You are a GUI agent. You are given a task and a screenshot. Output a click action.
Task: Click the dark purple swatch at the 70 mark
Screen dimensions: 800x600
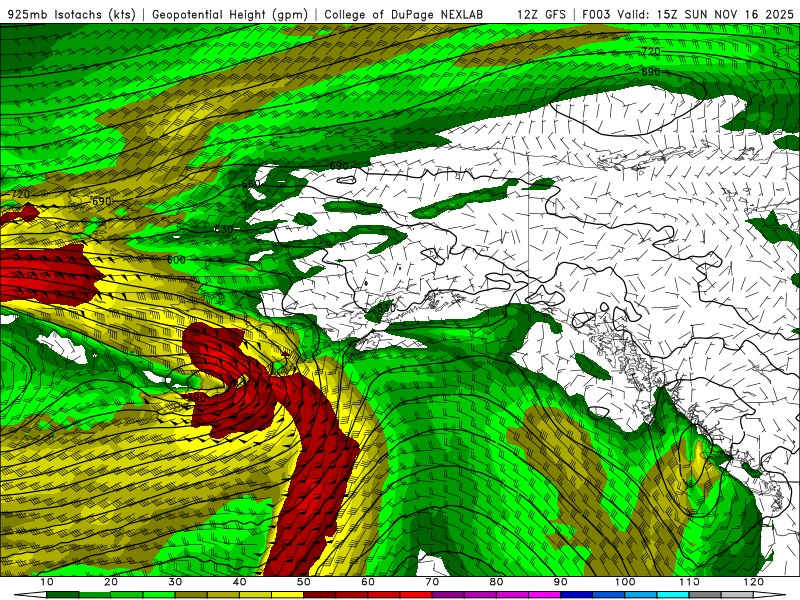tap(448, 595)
